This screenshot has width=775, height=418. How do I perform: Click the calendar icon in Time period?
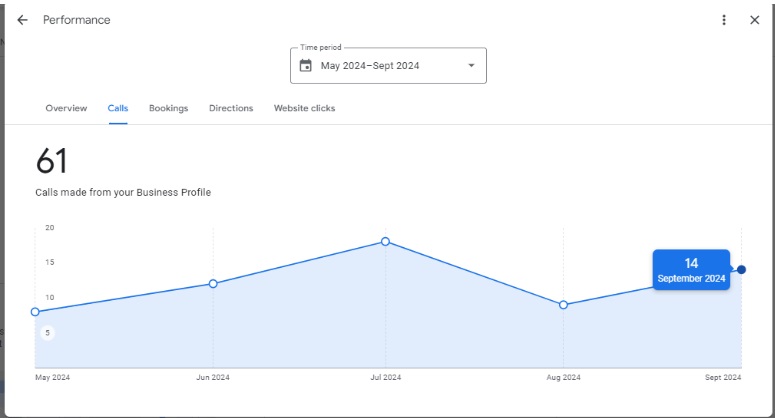[305, 65]
